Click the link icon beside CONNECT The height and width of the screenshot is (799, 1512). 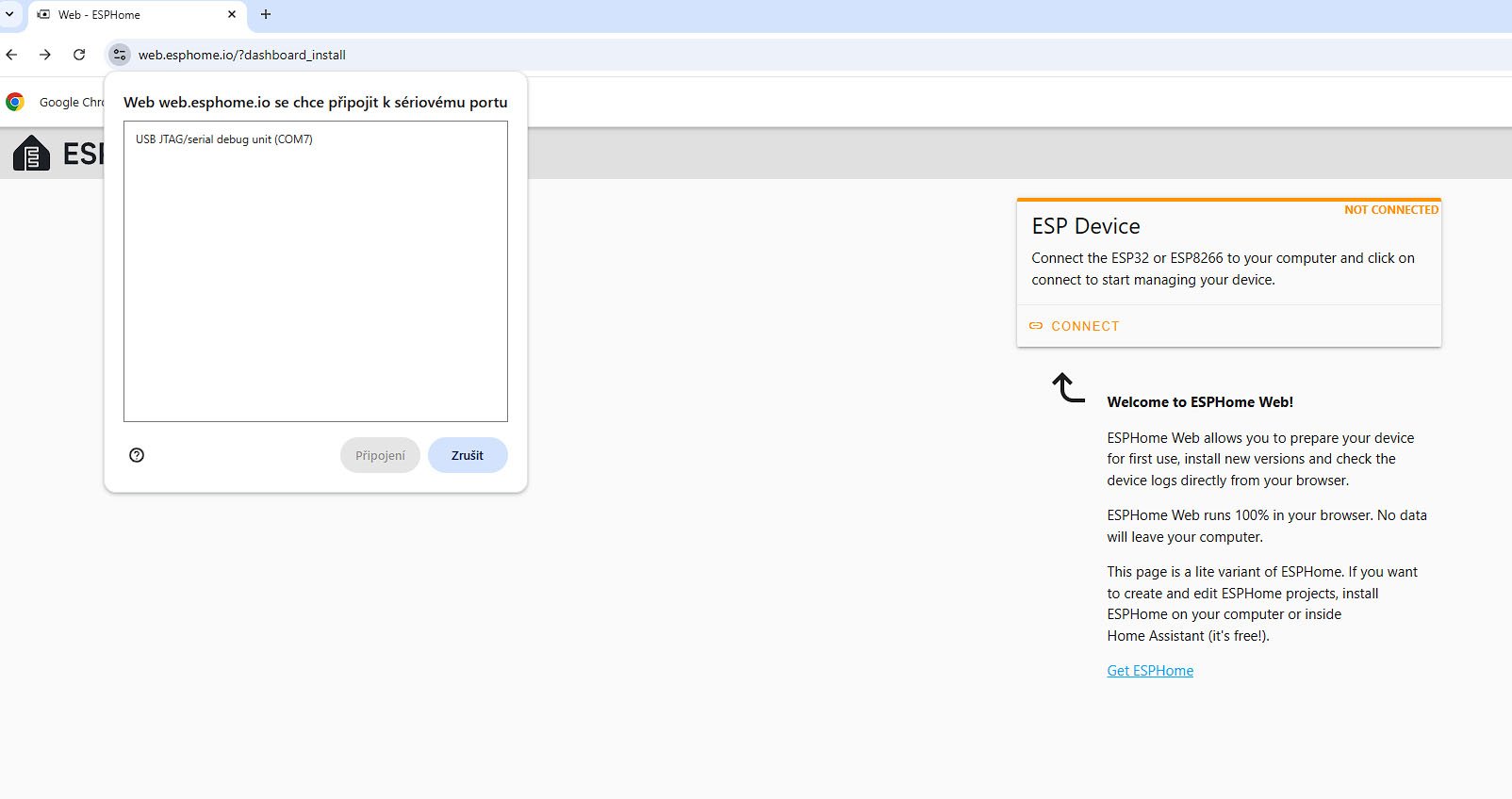click(1036, 326)
